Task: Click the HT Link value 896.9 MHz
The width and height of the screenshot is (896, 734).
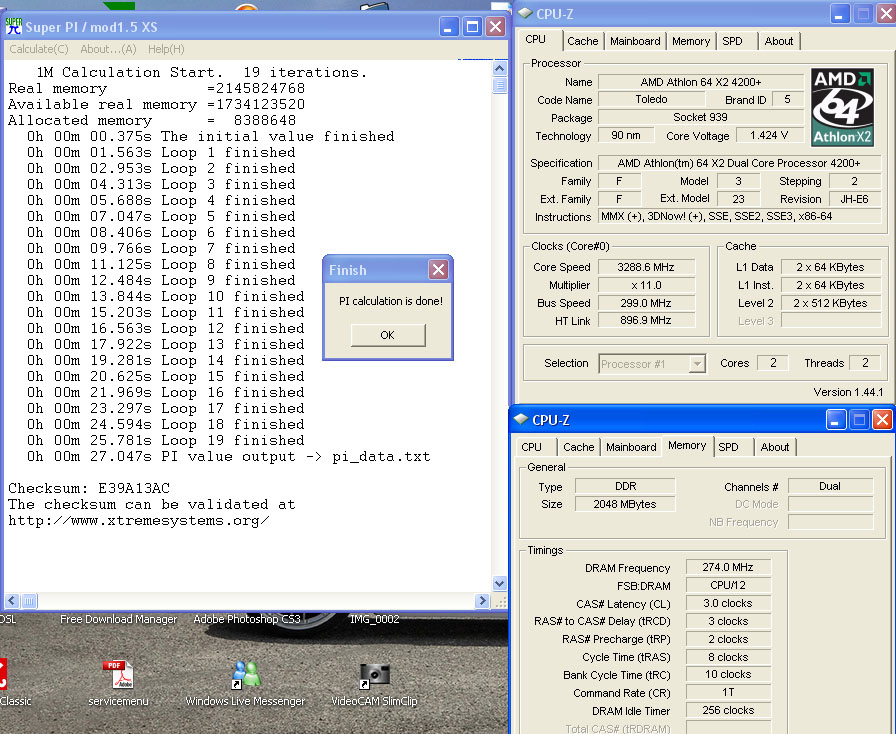Action: point(646,321)
